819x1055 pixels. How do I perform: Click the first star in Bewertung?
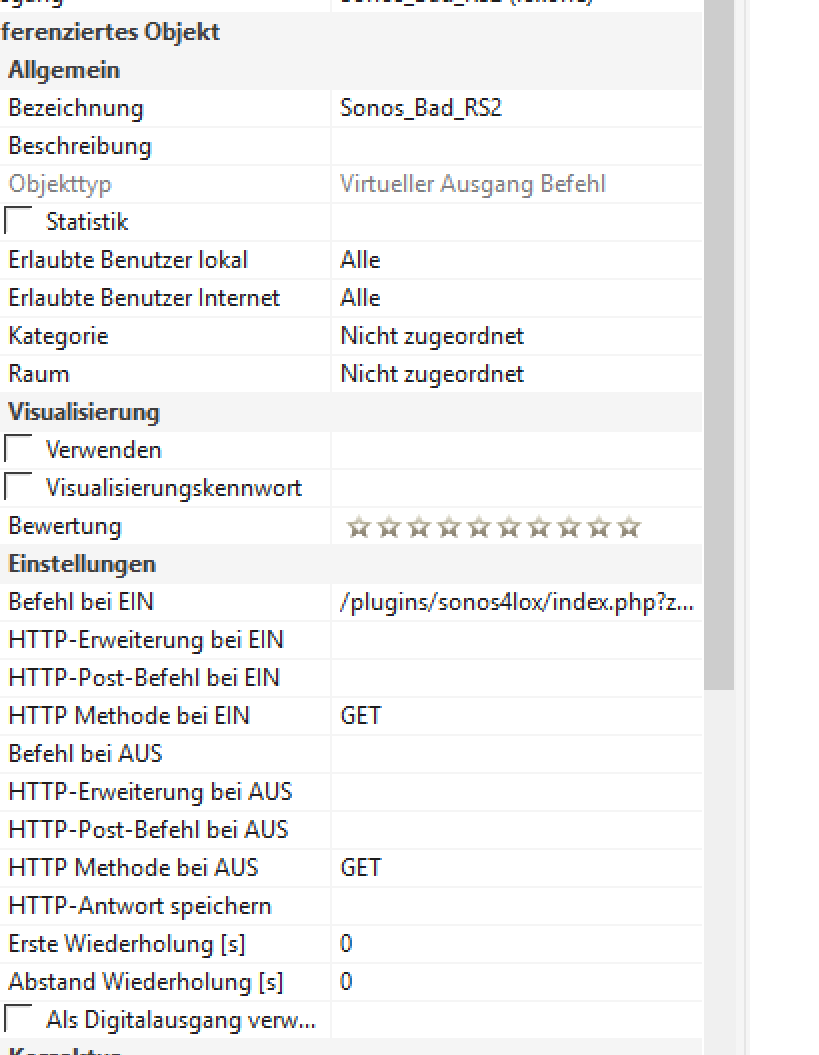(x=357, y=527)
